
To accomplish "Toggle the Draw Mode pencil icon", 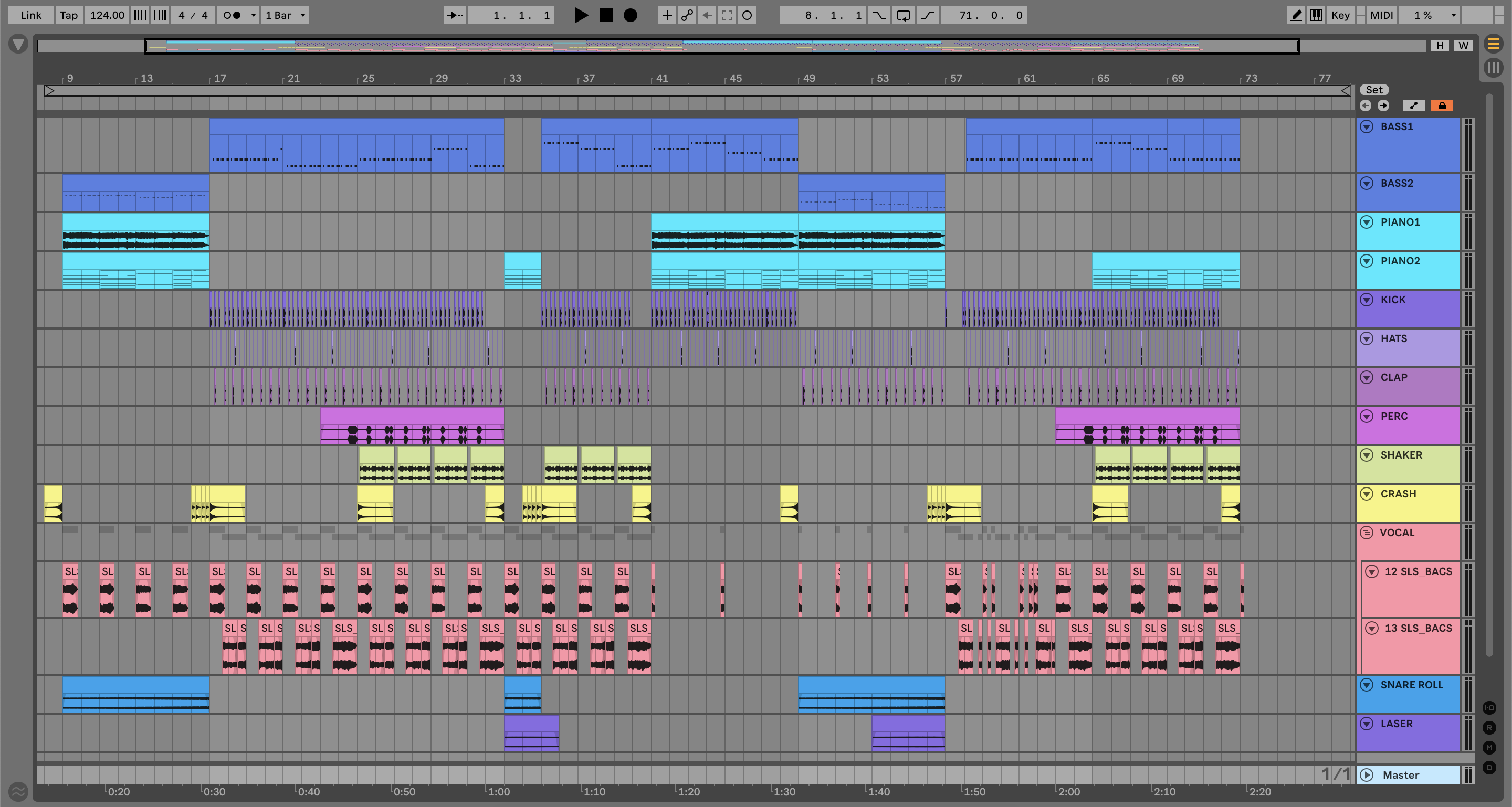I will (1296, 15).
